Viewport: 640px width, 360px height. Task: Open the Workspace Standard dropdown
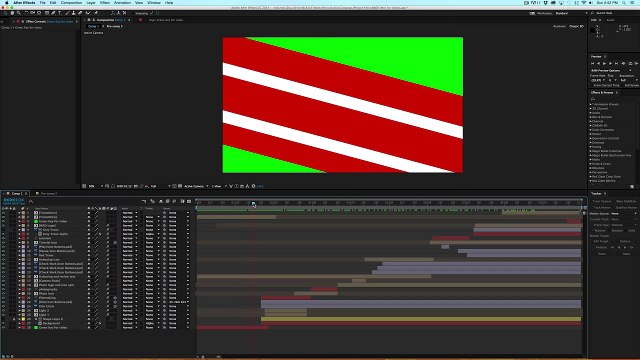tap(571, 13)
